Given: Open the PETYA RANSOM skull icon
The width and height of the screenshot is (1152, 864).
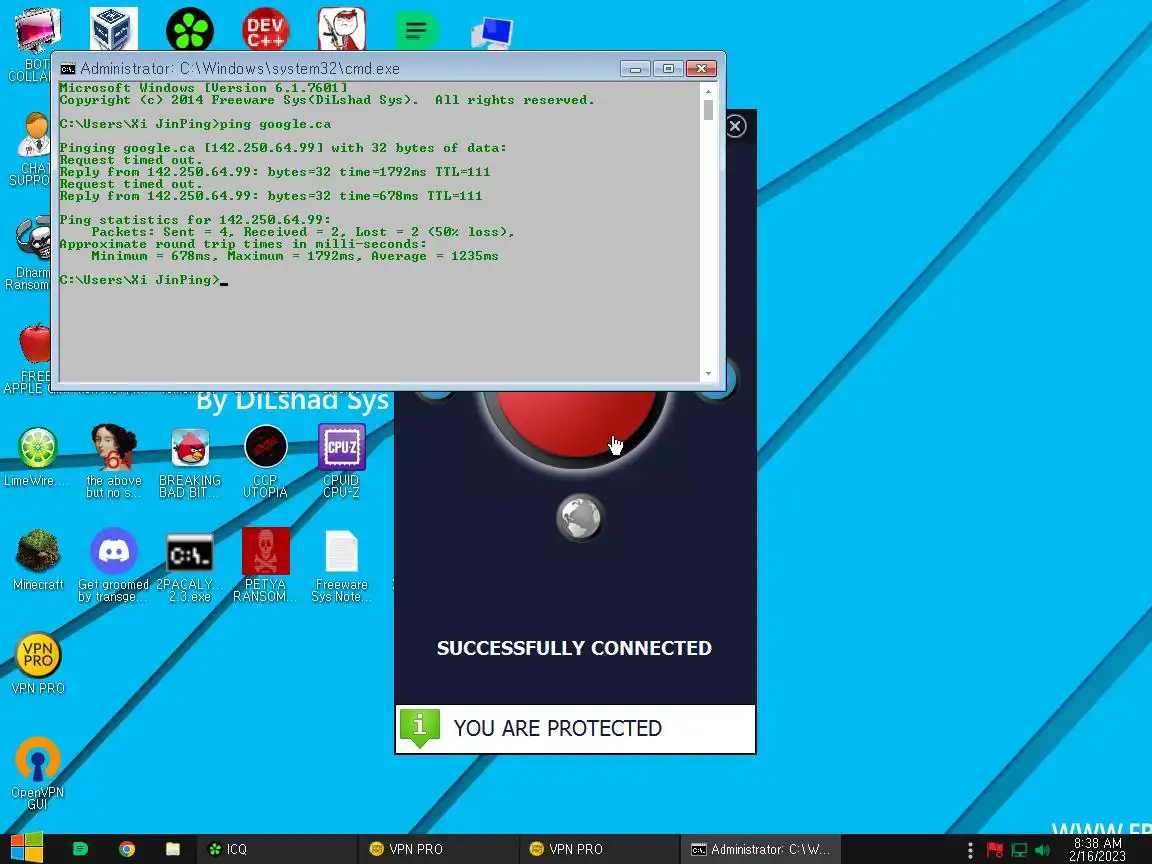Looking at the screenshot, I should coord(265,564).
